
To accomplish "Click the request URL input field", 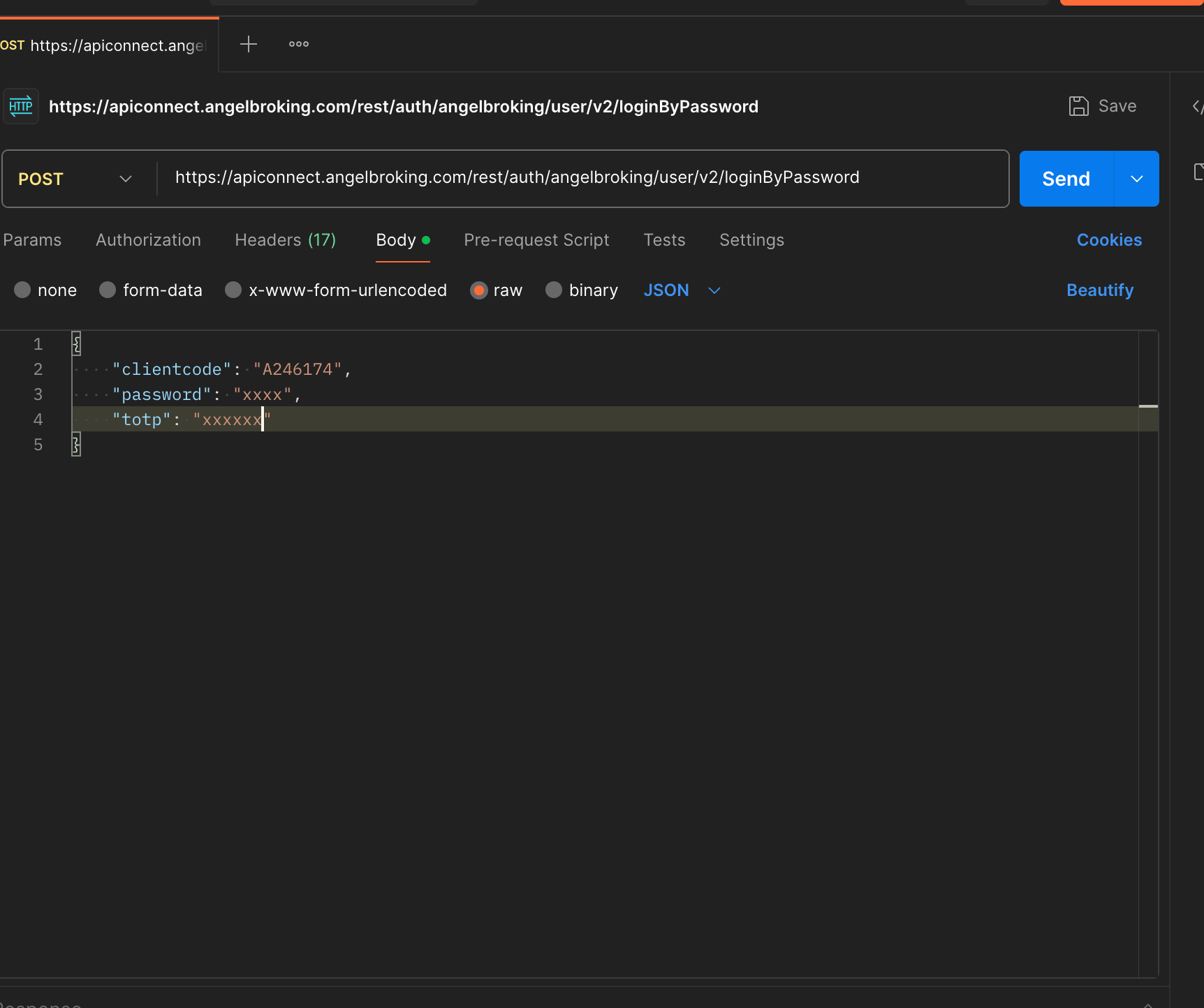I will click(583, 178).
